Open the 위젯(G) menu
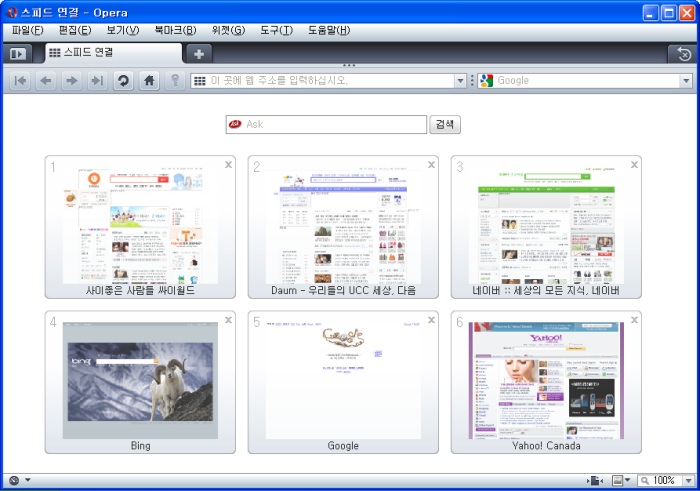 click(x=228, y=30)
